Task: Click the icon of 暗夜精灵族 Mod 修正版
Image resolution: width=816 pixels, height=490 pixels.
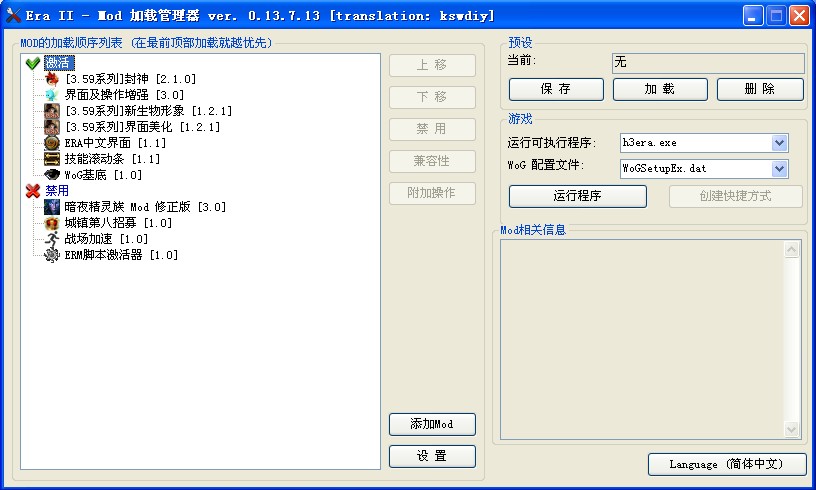Action: pos(52,207)
